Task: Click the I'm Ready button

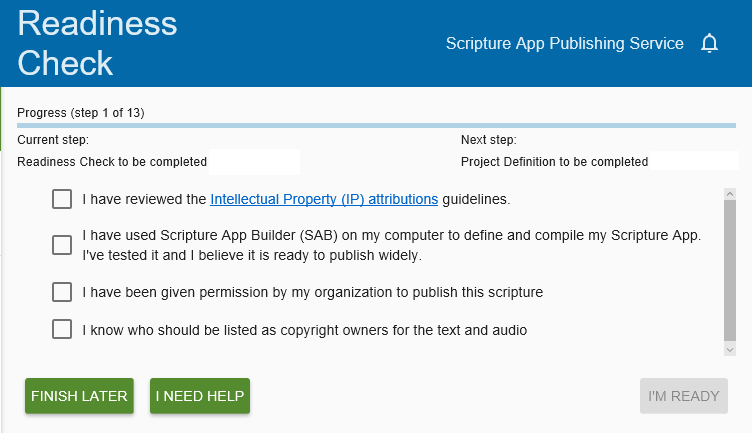Action: [683, 396]
